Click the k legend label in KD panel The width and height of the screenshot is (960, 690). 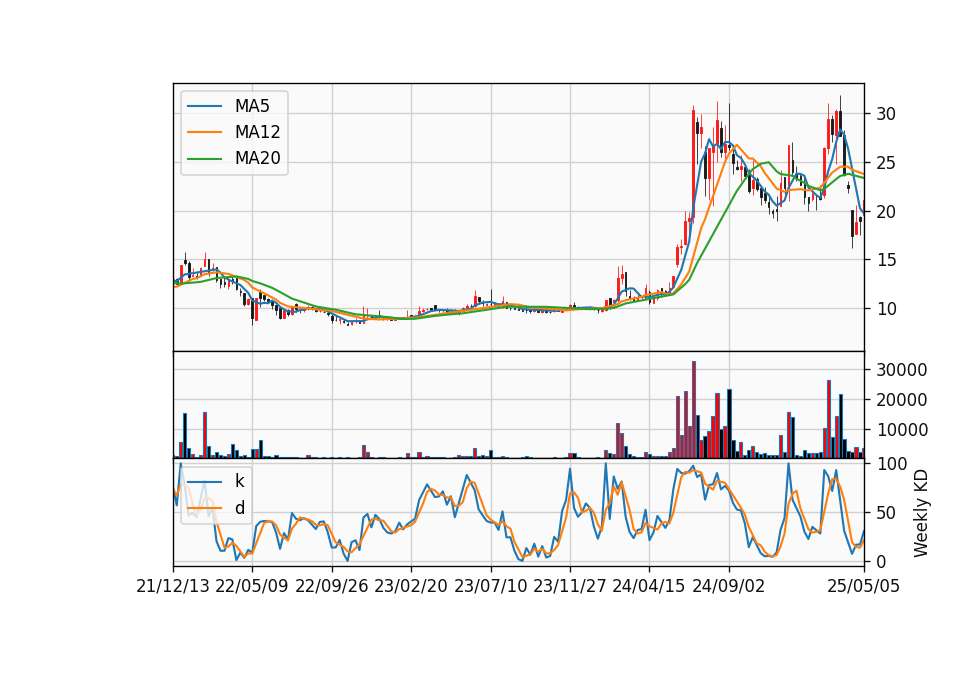click(239, 481)
